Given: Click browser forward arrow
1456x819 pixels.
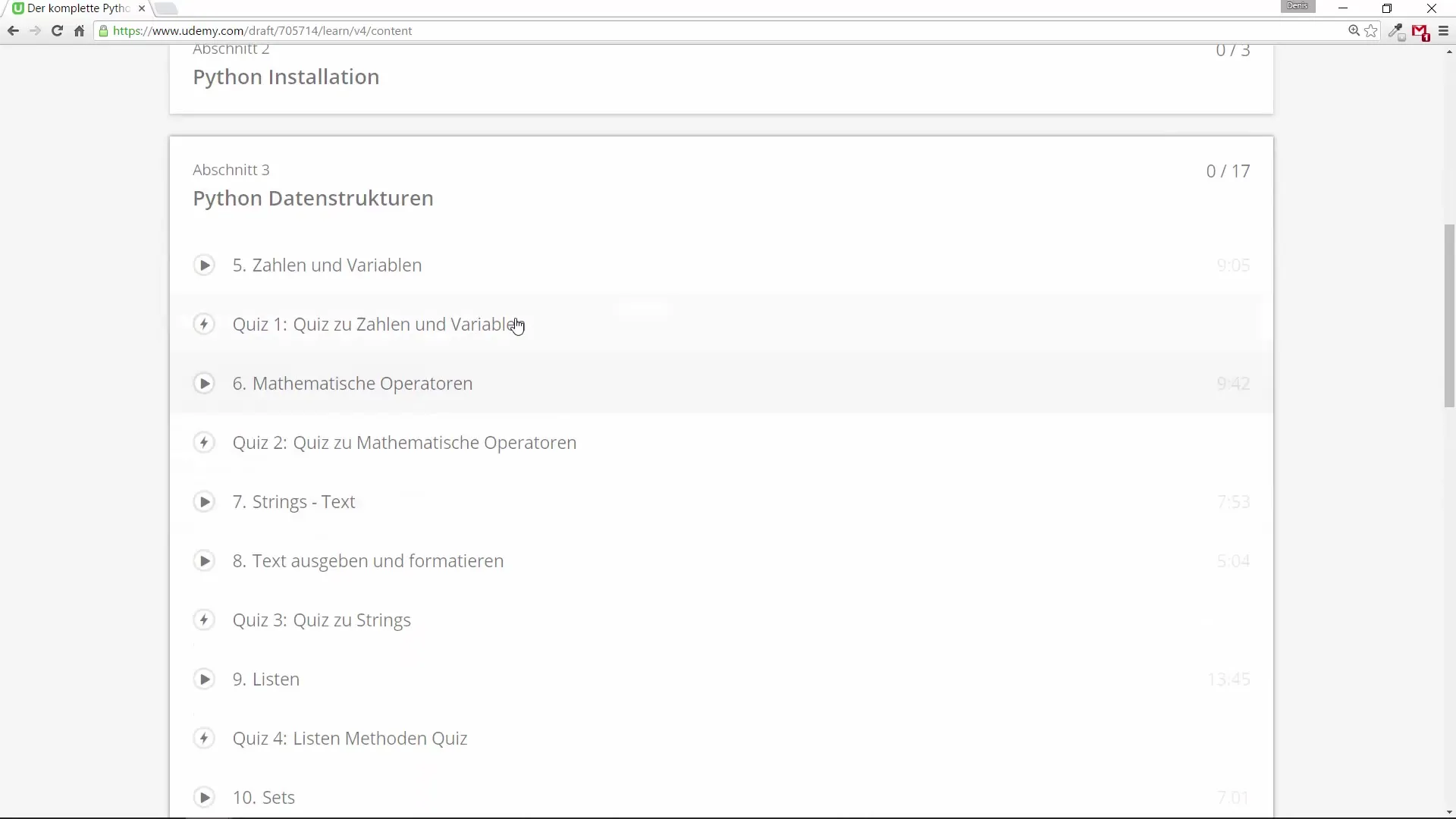Looking at the screenshot, I should coord(35,31).
